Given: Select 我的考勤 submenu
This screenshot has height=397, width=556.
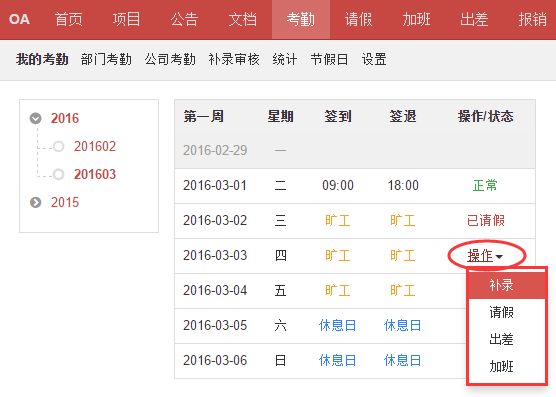Looking at the screenshot, I should click(42, 59).
